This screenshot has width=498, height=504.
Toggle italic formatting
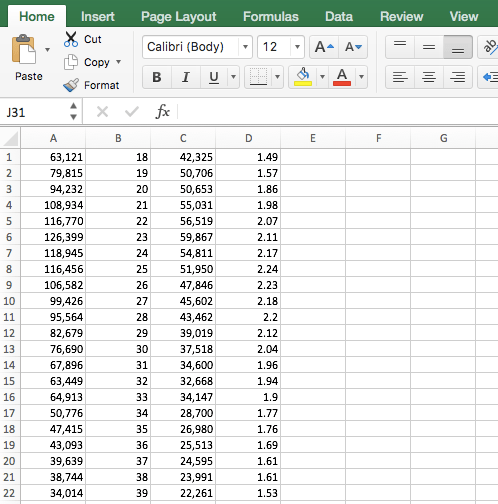tap(186, 77)
